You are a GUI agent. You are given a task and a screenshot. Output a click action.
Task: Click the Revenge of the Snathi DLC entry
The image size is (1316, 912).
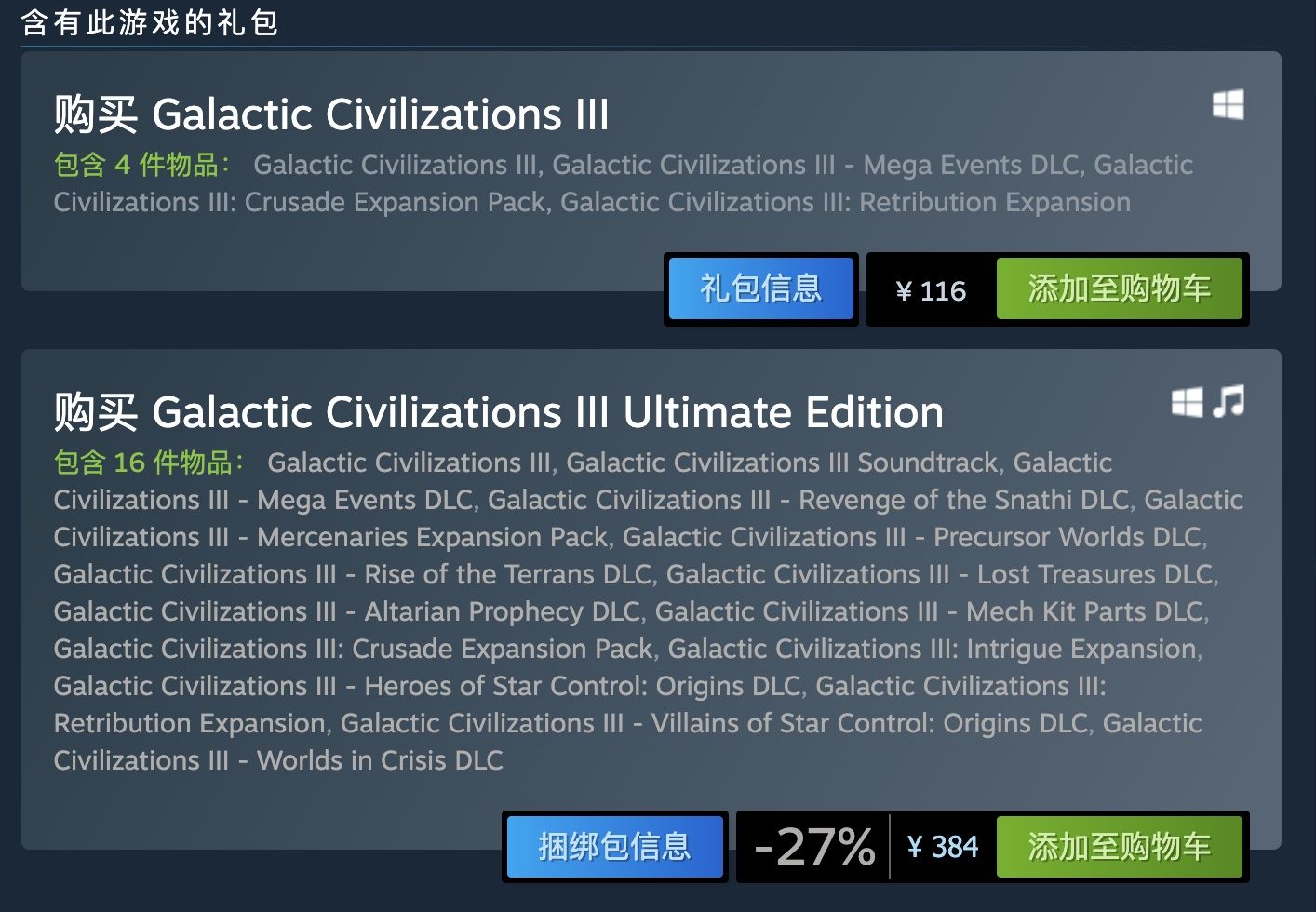[809, 500]
